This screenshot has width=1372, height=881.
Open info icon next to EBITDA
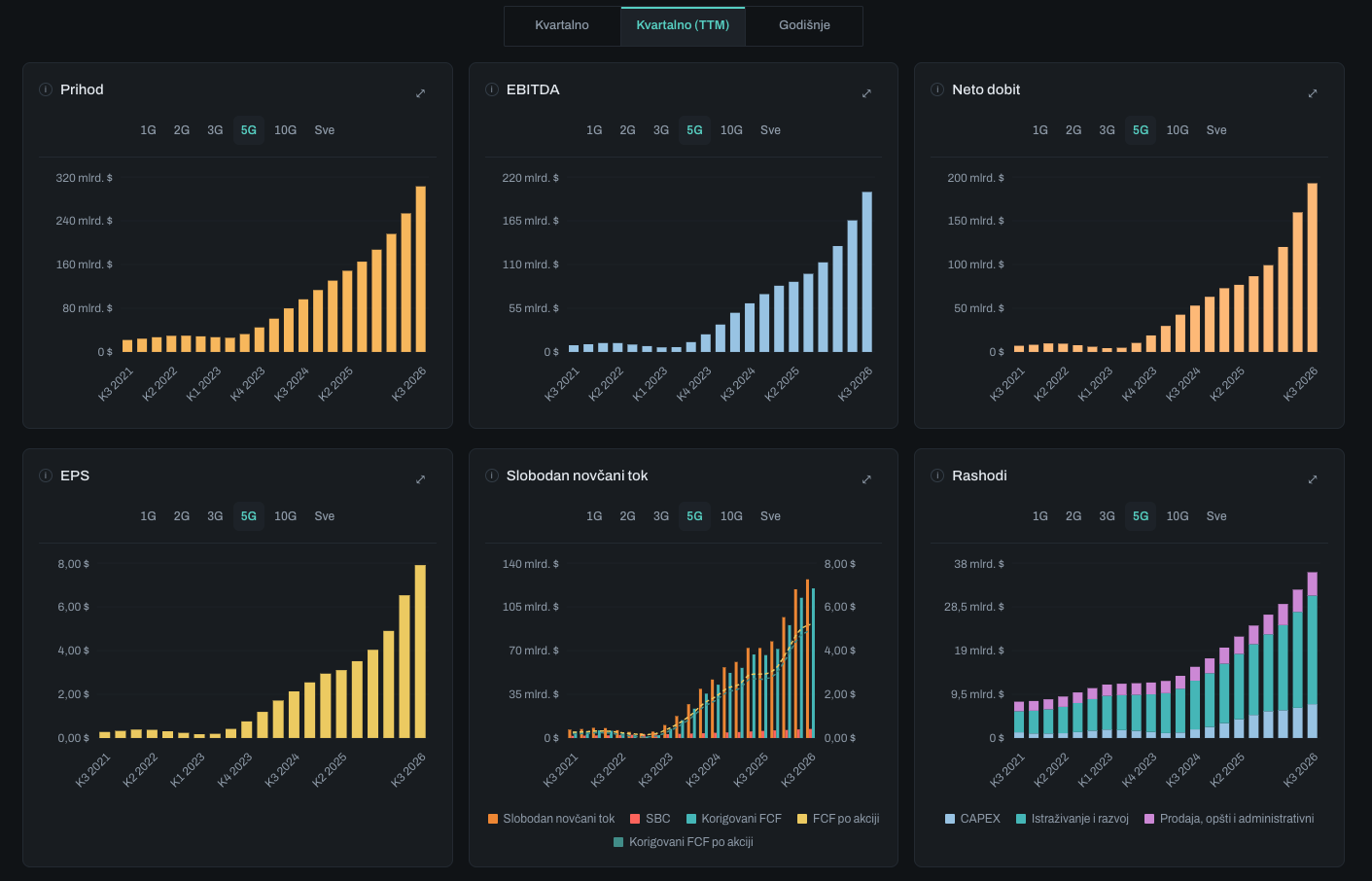point(492,89)
